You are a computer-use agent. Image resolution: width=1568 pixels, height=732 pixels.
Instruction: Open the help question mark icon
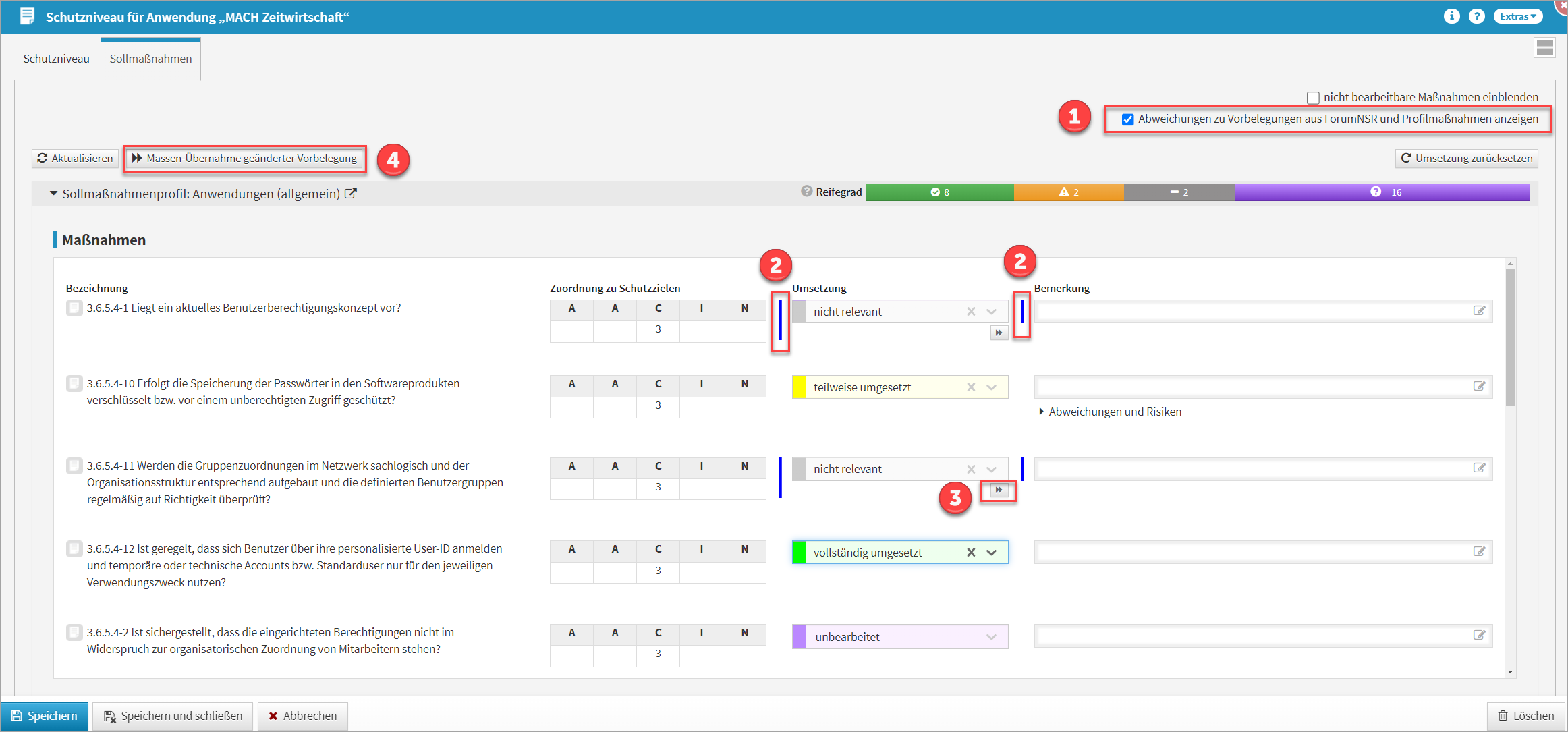[x=1477, y=16]
